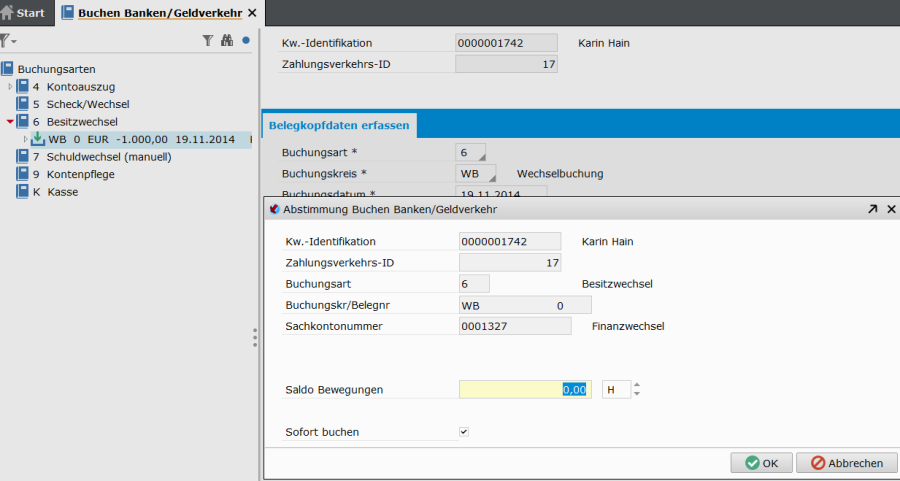
Task: Toggle the Sofort buchen checkbox
Action: (x=464, y=432)
